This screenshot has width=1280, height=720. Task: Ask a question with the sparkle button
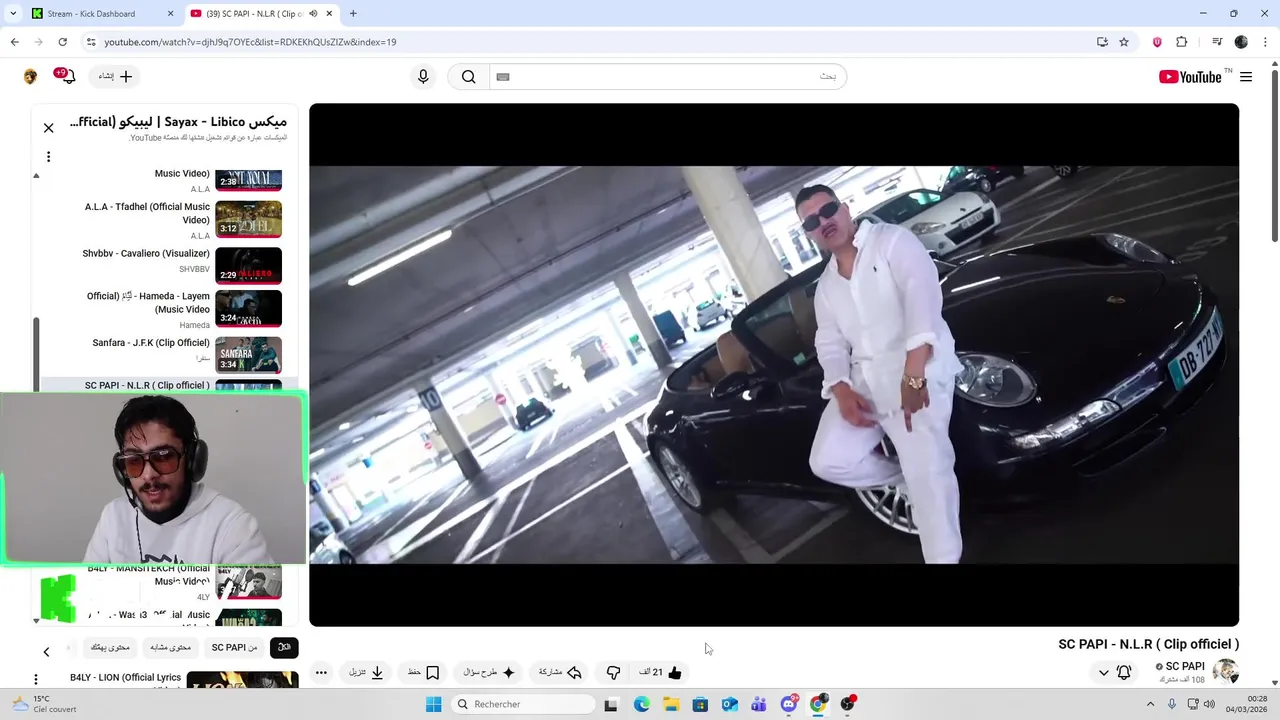(x=489, y=673)
